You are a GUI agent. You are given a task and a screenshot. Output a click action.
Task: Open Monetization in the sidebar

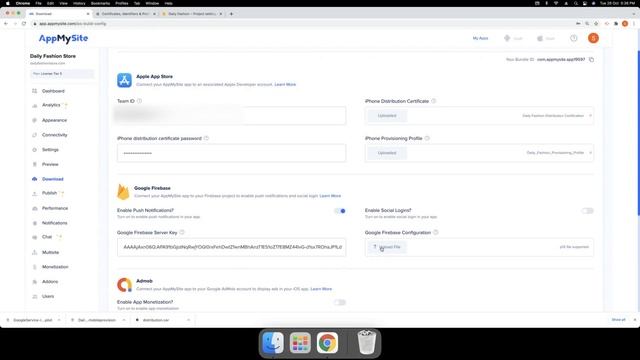[55, 267]
